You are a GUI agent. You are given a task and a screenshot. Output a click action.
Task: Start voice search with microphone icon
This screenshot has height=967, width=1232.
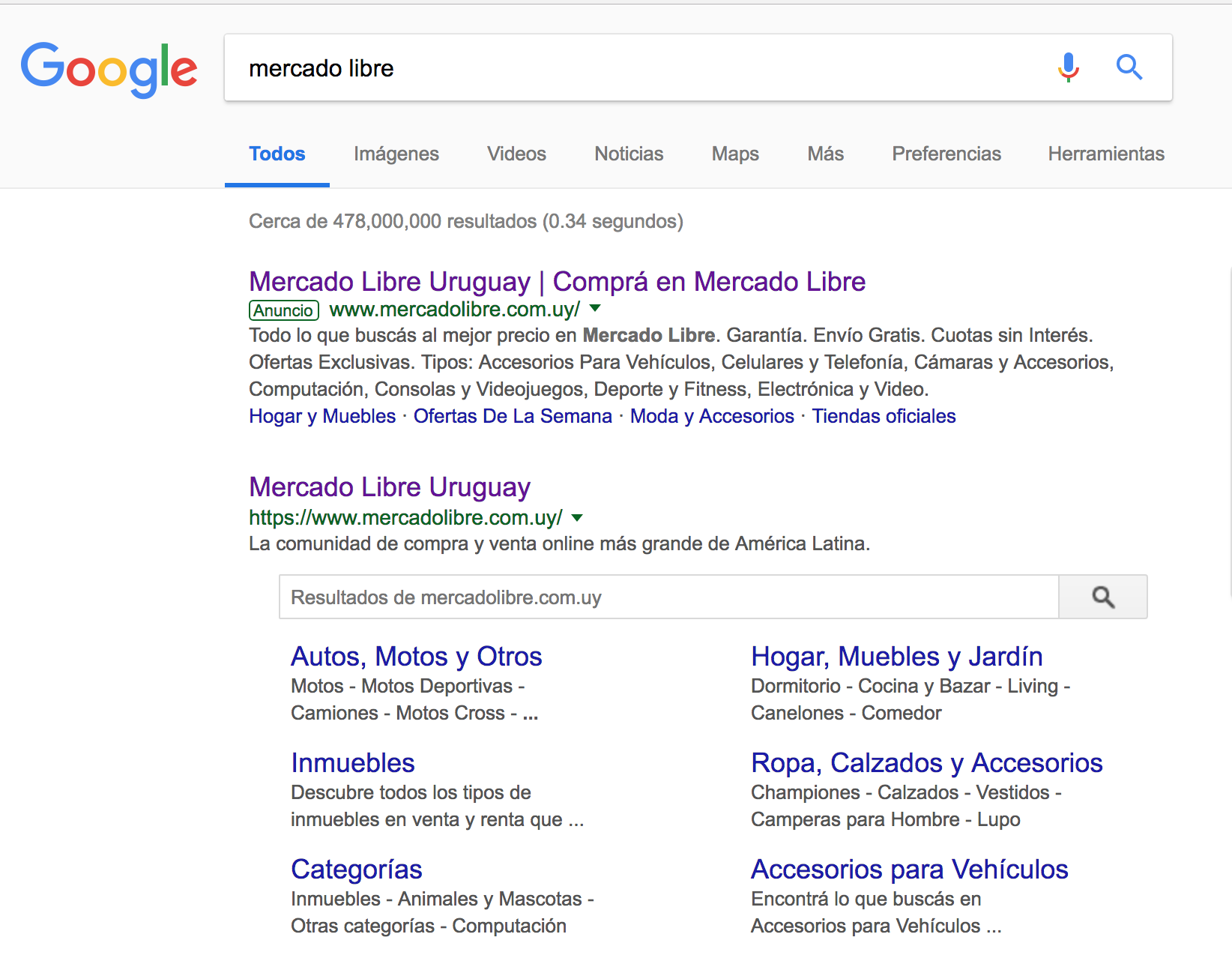tap(1068, 67)
